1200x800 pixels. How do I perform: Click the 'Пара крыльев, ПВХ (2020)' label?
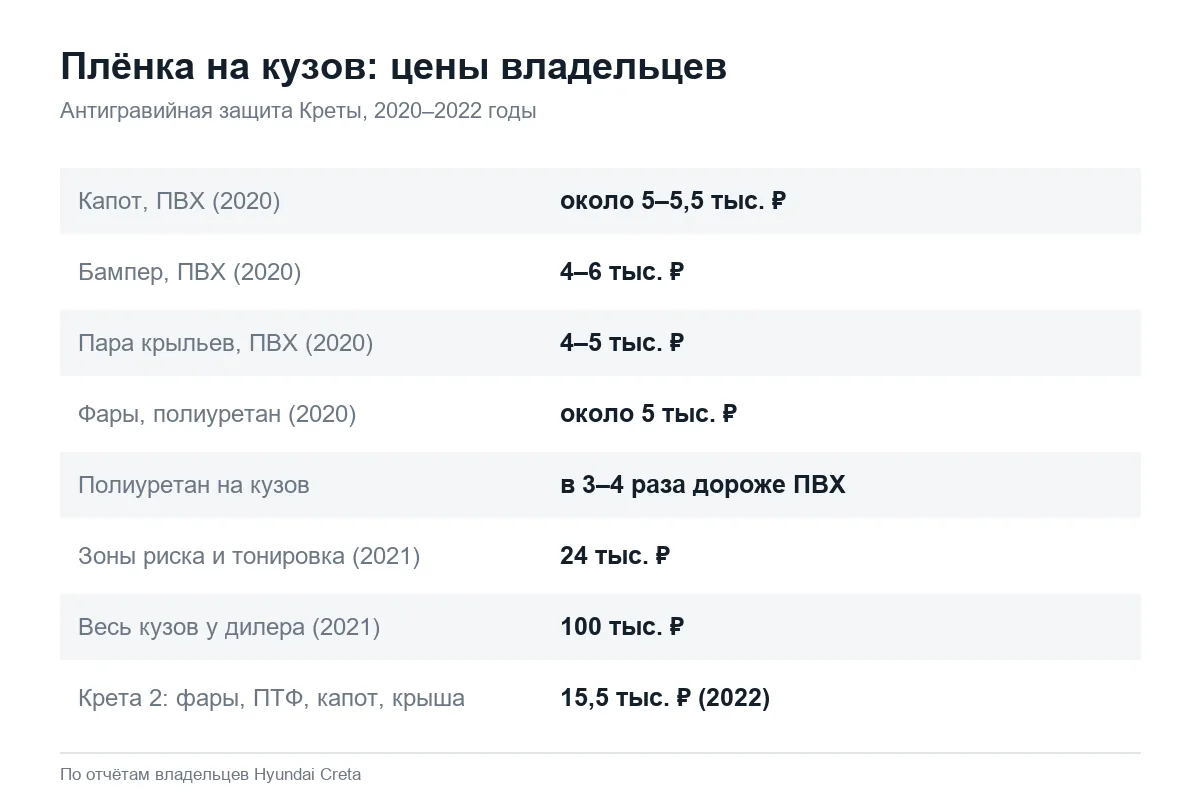(x=225, y=343)
